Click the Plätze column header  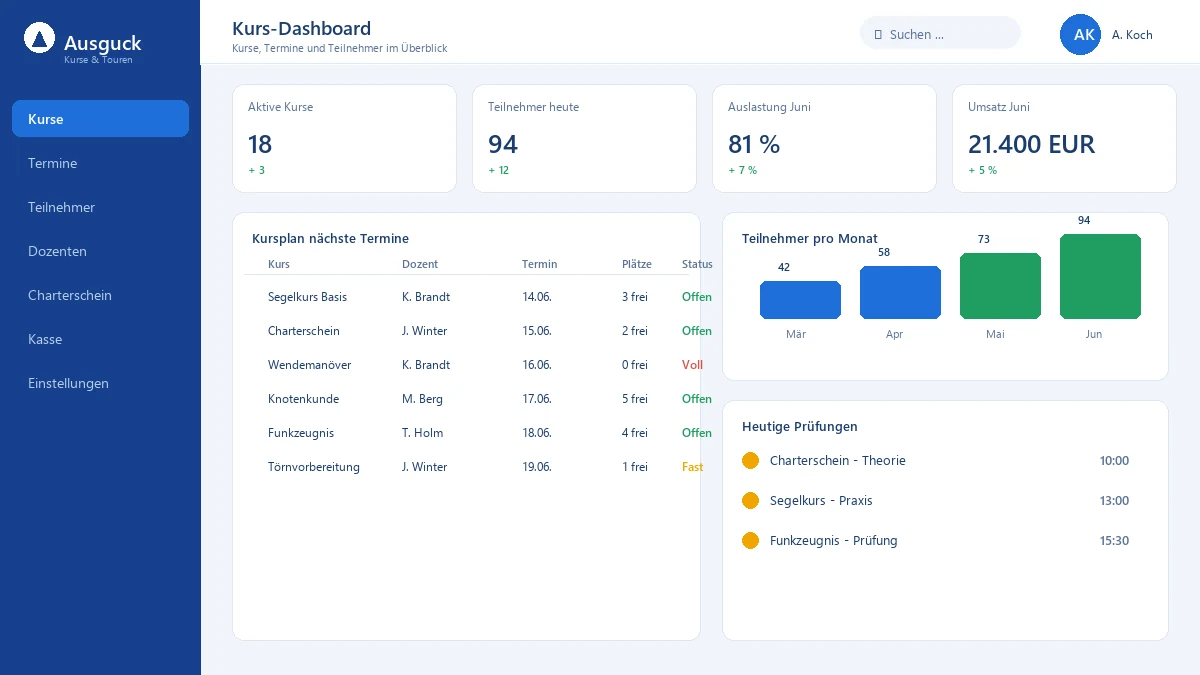(x=637, y=265)
